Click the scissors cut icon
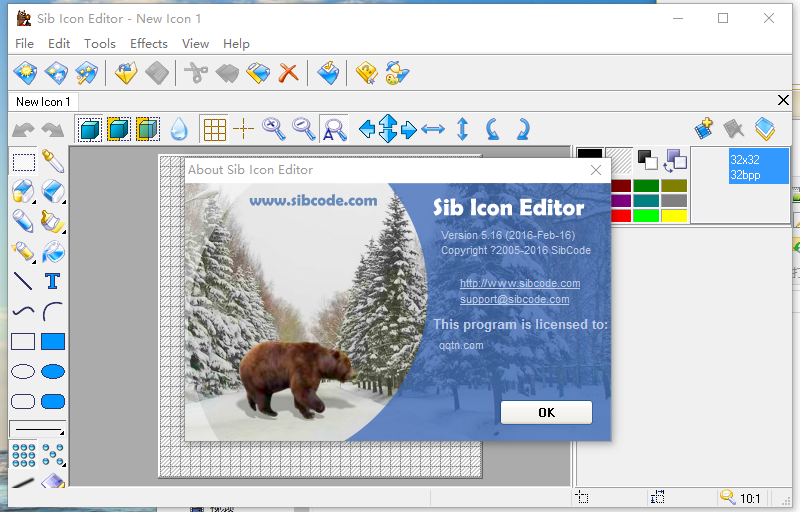Image resolution: width=800 pixels, height=512 pixels. point(196,72)
